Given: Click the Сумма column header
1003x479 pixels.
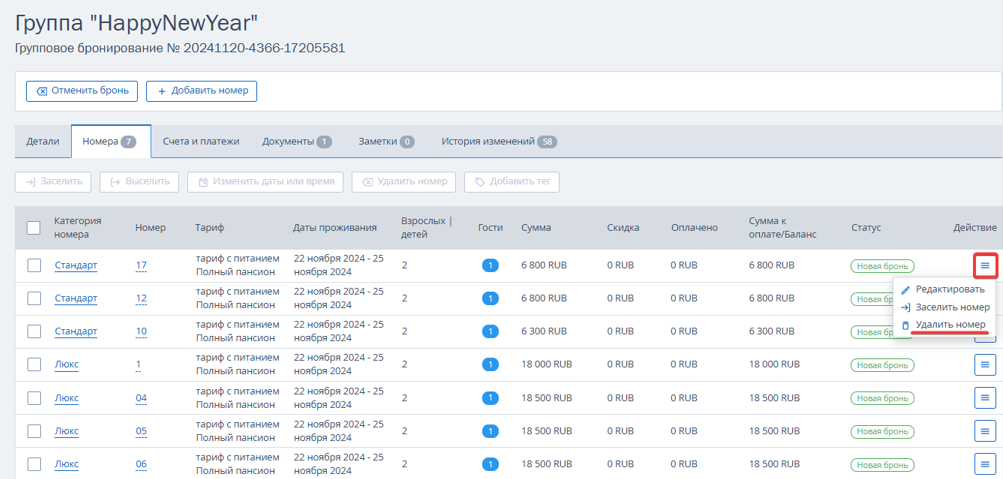Looking at the screenshot, I should (535, 228).
